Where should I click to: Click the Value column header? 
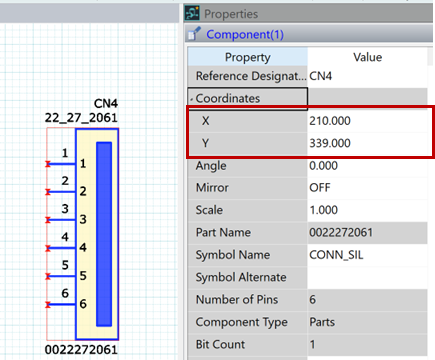[x=367, y=57]
